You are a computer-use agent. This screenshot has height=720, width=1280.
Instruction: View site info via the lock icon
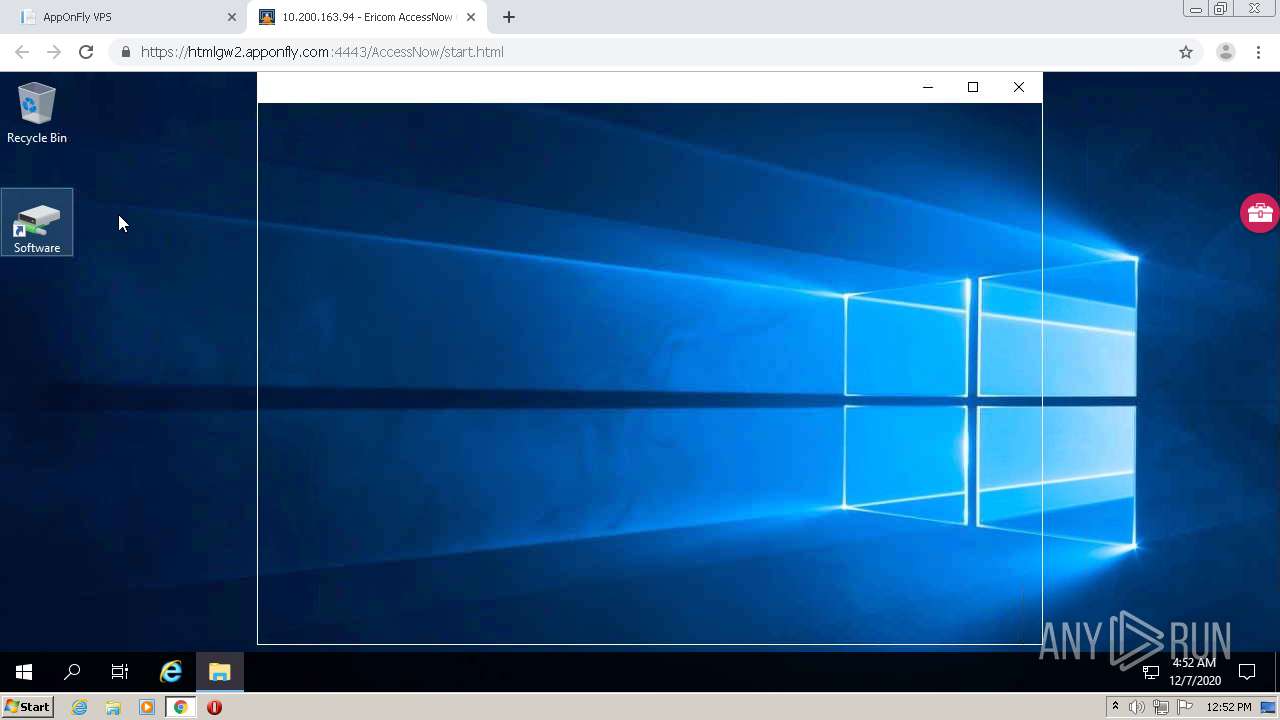coord(125,52)
